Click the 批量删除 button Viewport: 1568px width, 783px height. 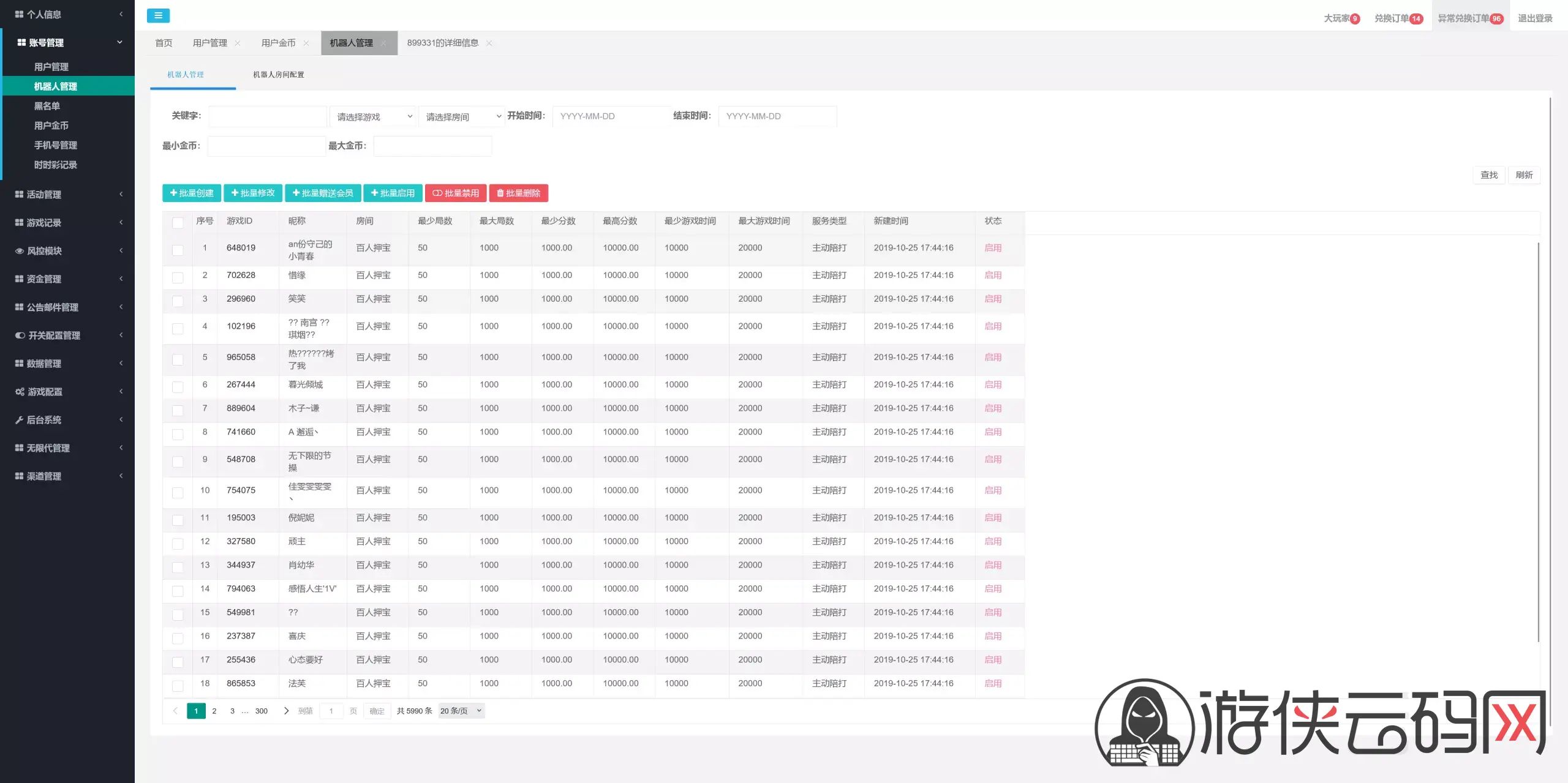coord(518,193)
